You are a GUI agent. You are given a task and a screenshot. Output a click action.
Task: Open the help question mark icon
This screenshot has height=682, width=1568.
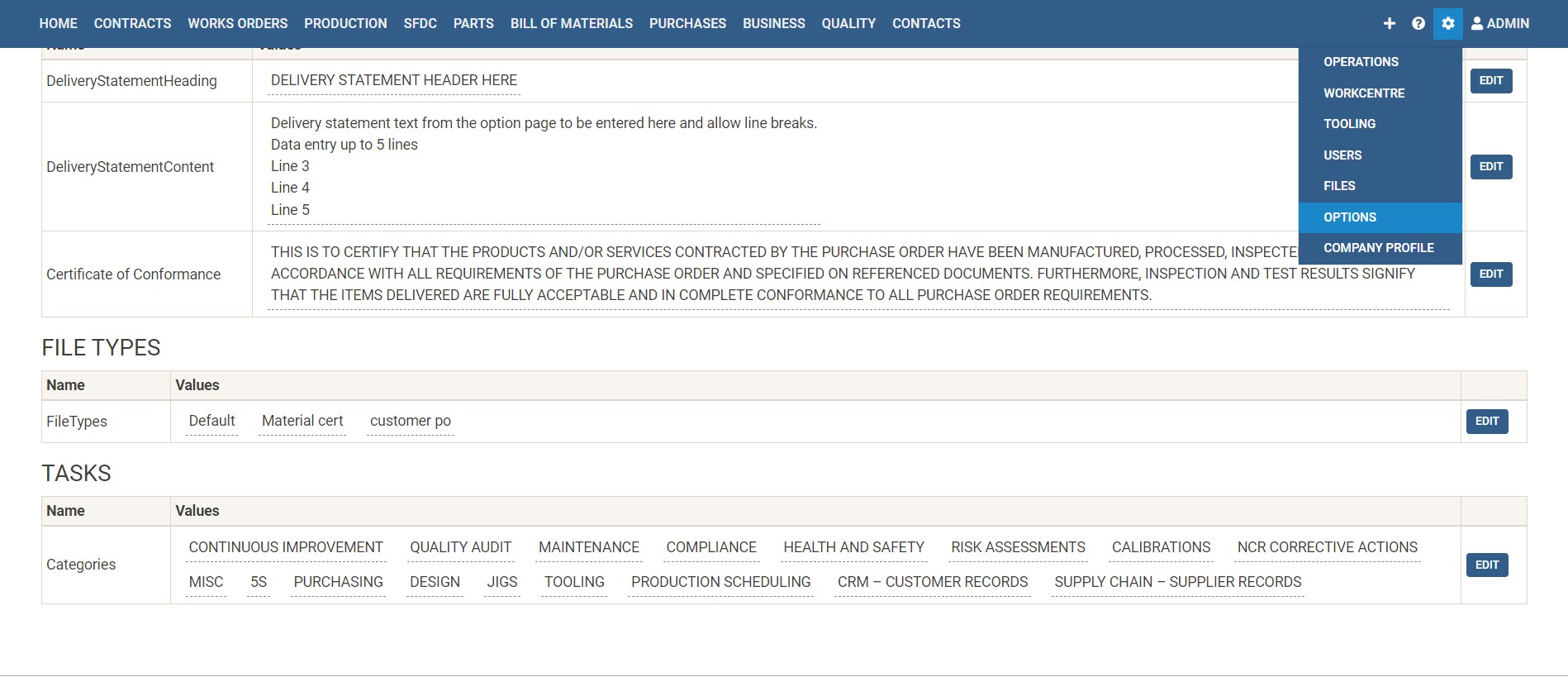[1418, 23]
